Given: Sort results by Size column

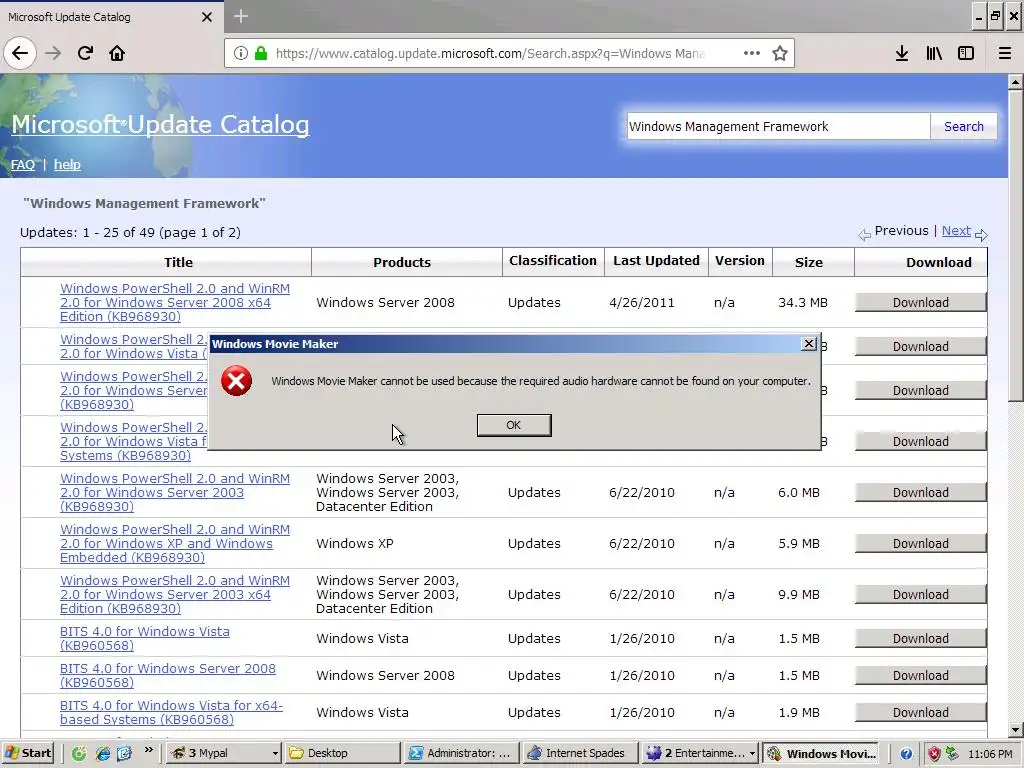Looking at the screenshot, I should pyautogui.click(x=808, y=263).
